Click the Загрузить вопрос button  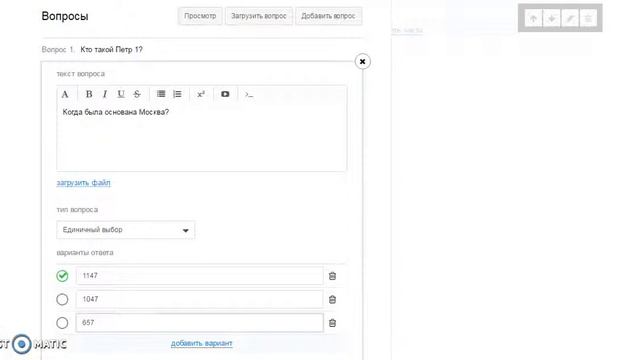point(259,16)
